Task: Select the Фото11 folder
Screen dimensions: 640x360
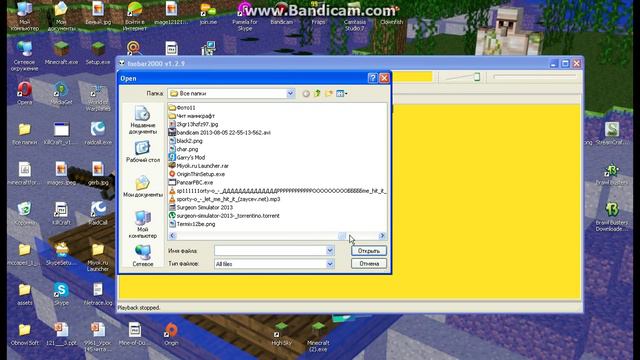Action: [182, 108]
